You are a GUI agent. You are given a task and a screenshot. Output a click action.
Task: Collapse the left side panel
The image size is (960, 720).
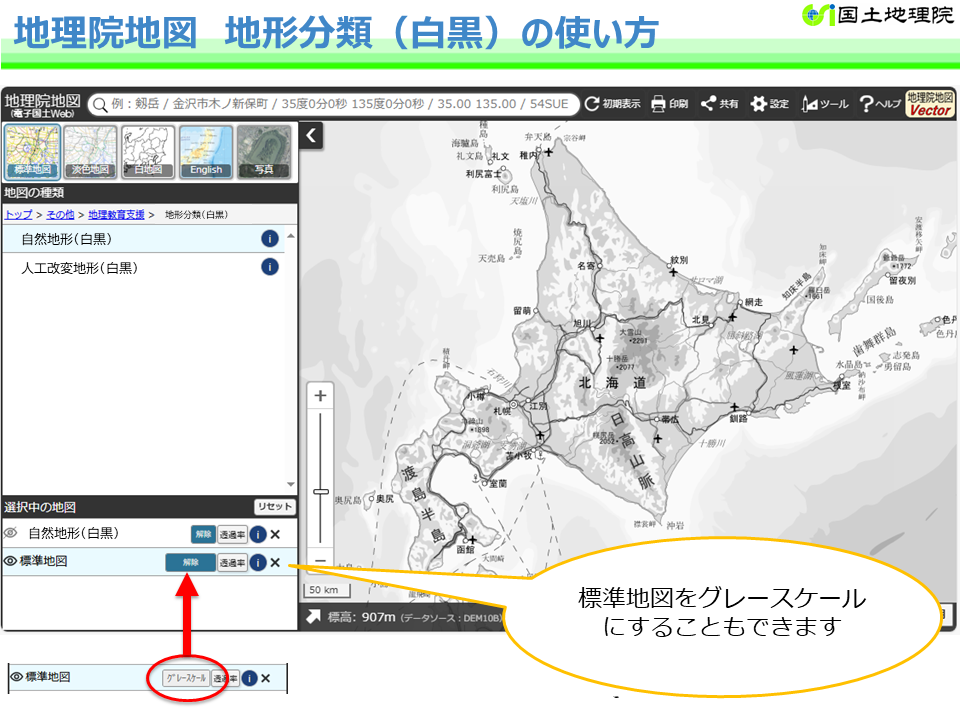tap(311, 135)
